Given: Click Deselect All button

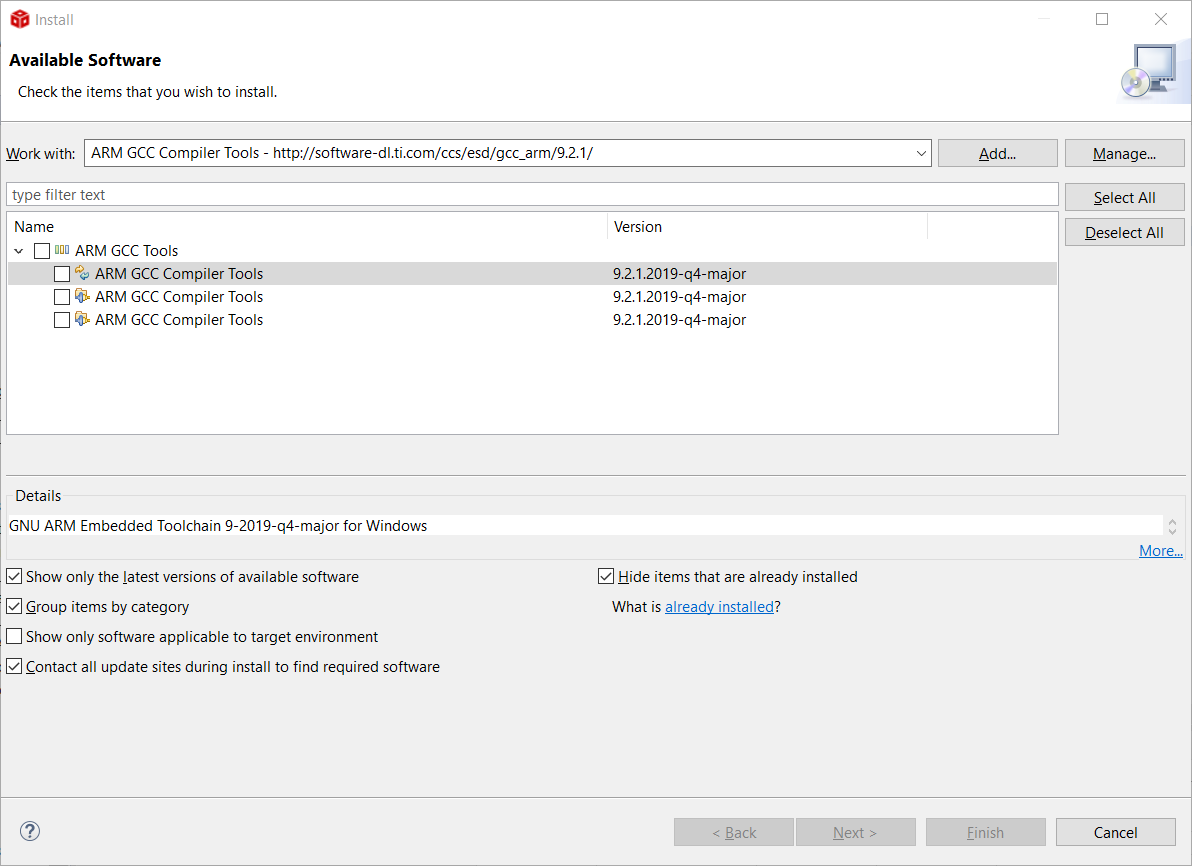Looking at the screenshot, I should (x=1124, y=233).
